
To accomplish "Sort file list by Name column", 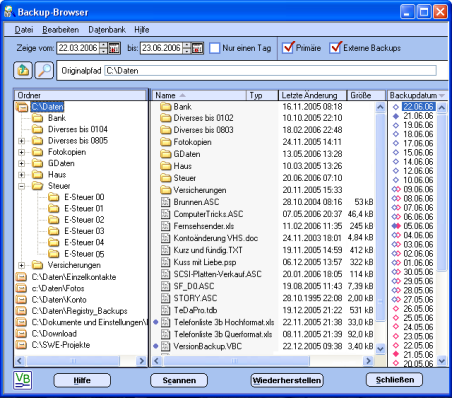I will (x=199, y=95).
